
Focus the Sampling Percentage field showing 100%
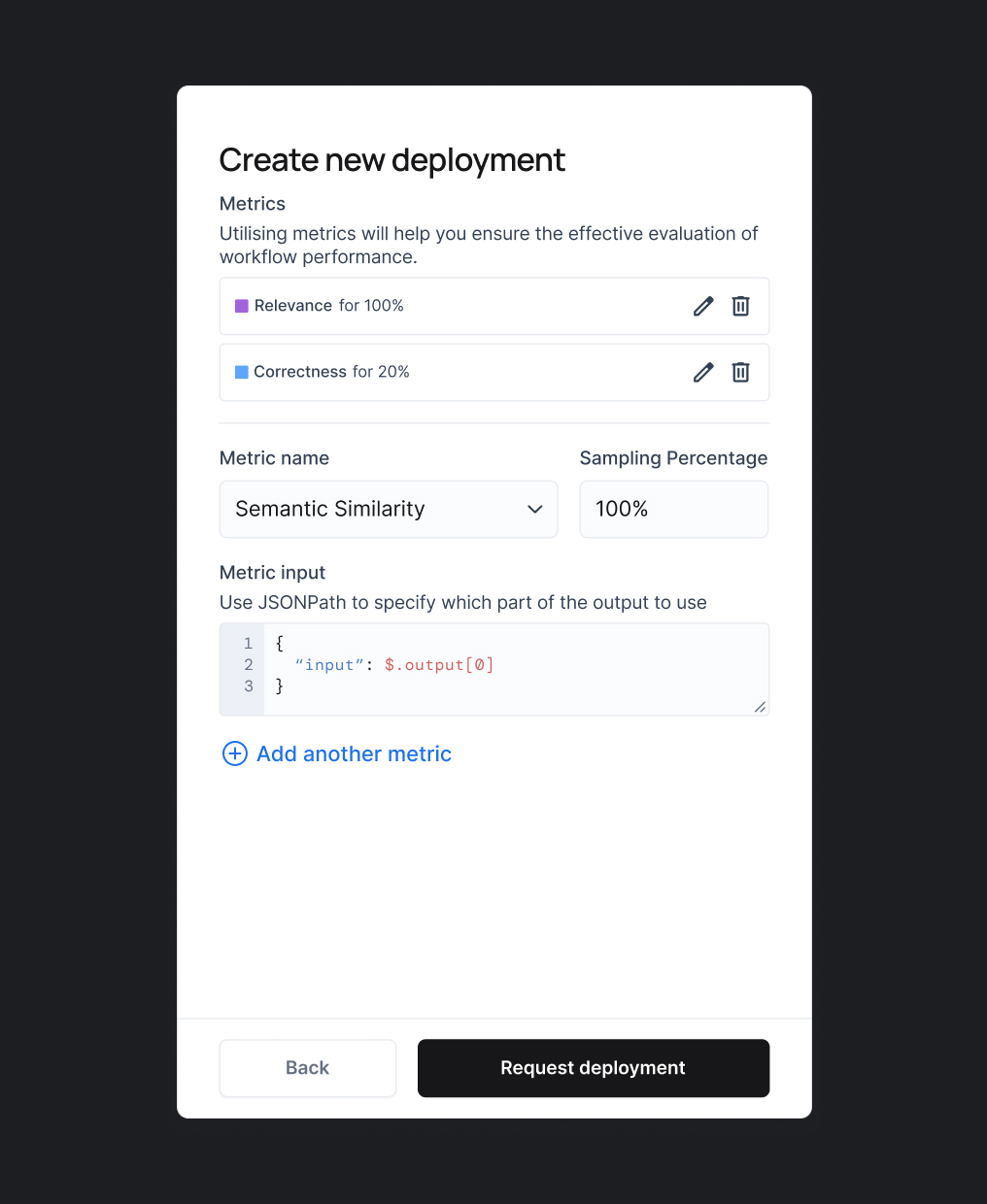673,509
